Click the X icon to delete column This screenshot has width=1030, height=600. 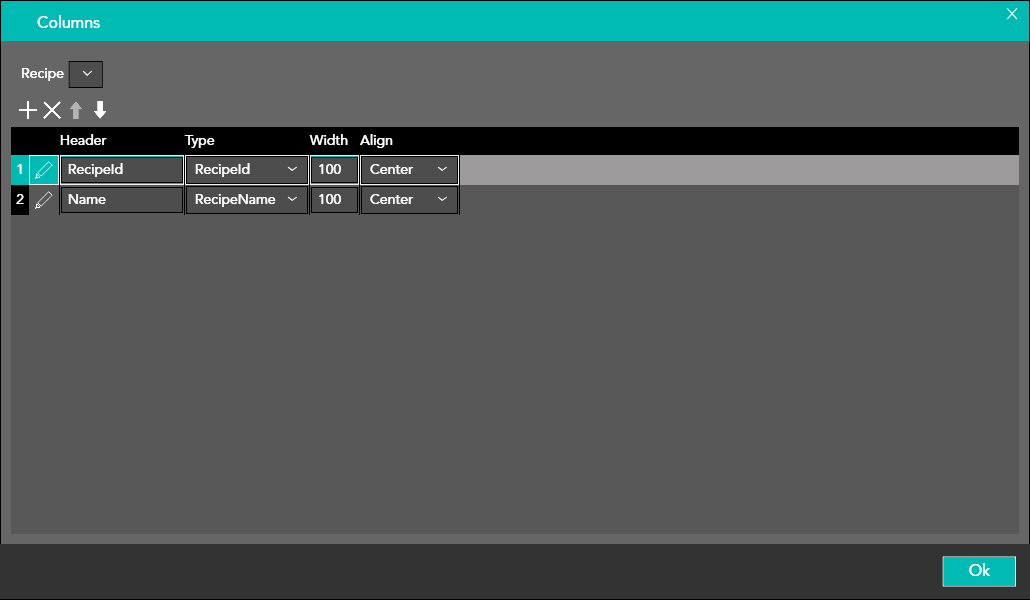52,110
